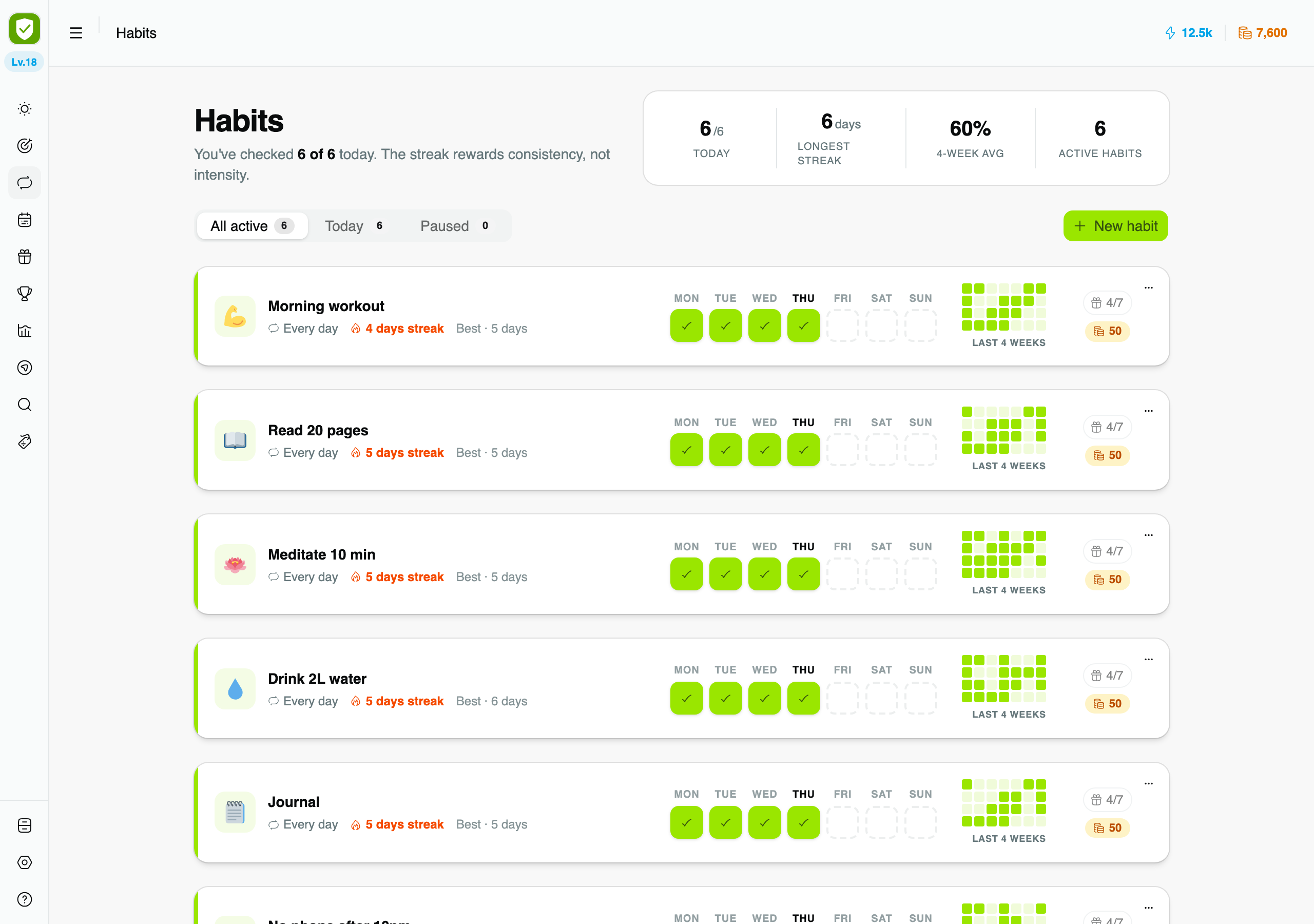
Task: Open Drink 2L water more options menu
Action: [1149, 659]
